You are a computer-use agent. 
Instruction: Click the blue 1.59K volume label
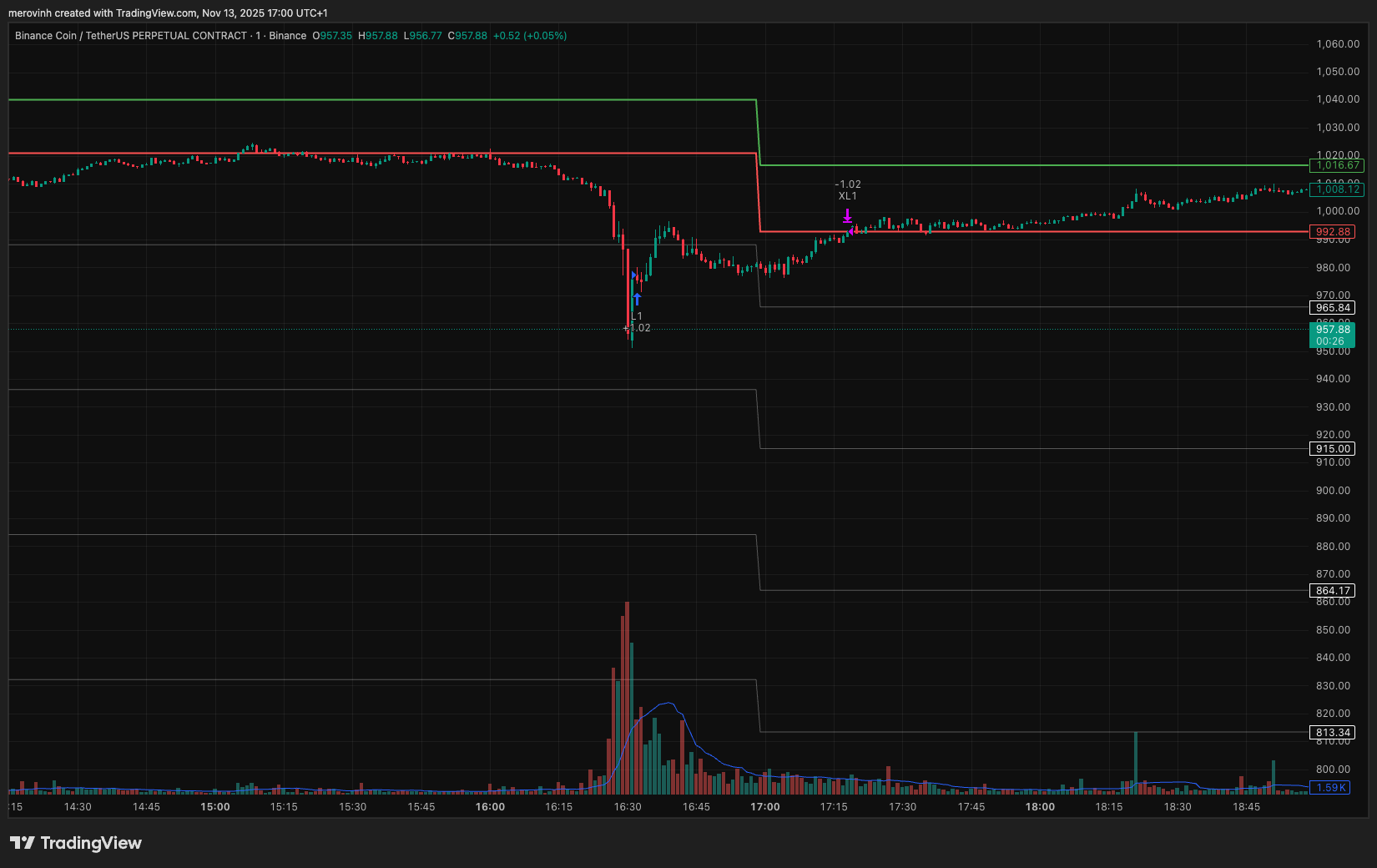pos(1330,788)
